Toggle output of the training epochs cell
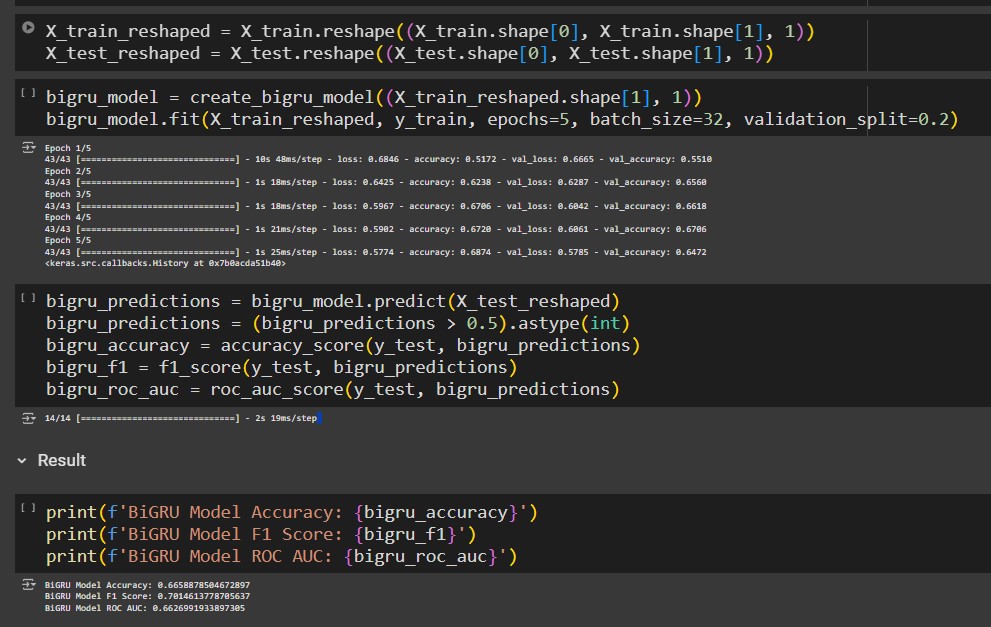 28,148
